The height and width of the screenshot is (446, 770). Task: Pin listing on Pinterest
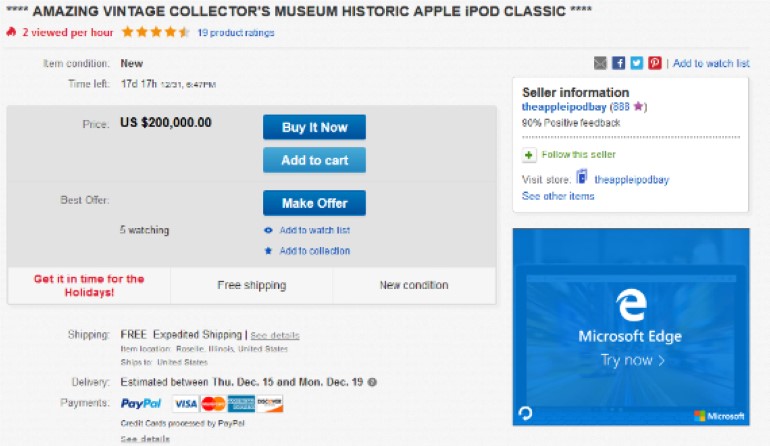point(655,63)
